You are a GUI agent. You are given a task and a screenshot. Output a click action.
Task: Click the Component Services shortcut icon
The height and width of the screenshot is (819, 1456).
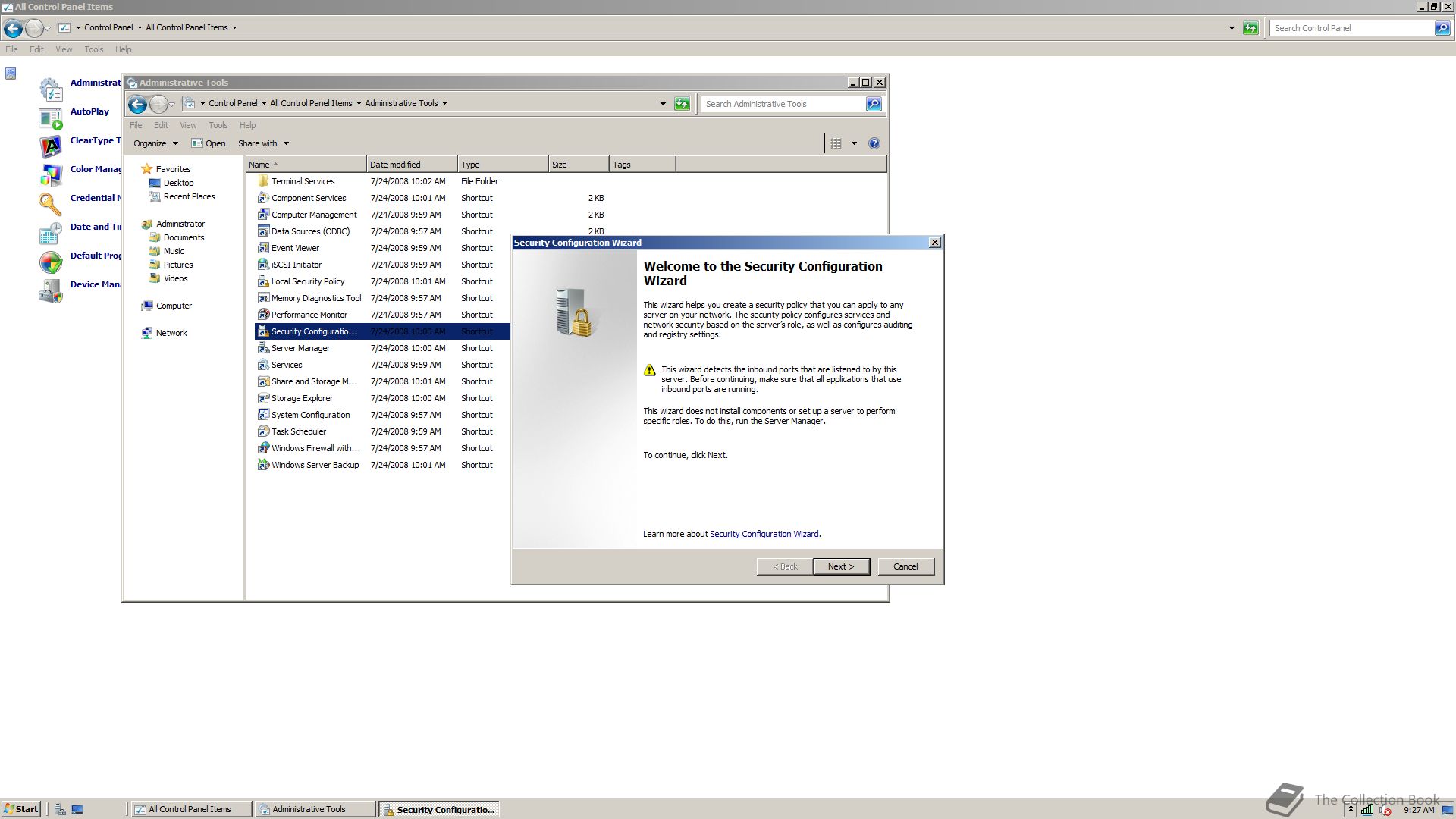point(263,198)
